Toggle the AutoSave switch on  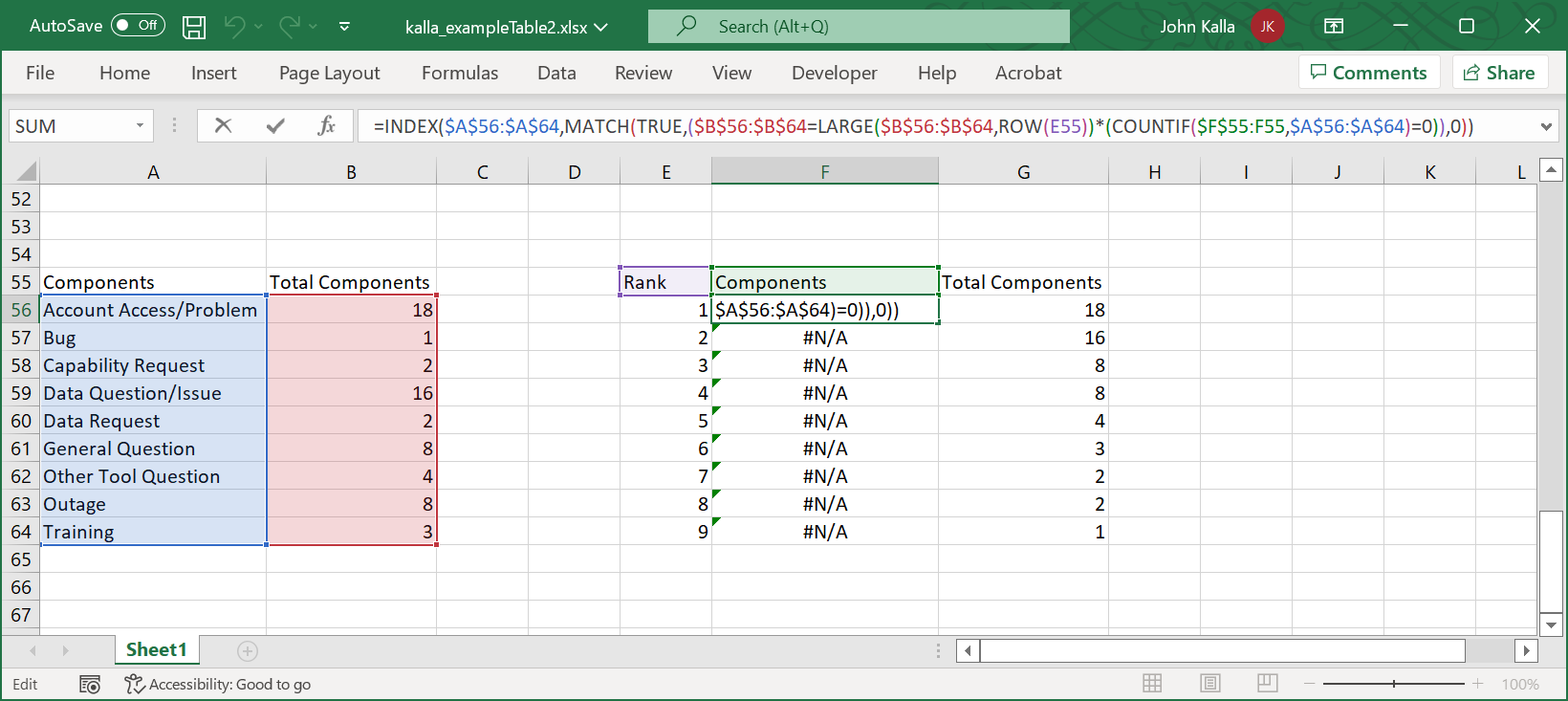point(138,26)
